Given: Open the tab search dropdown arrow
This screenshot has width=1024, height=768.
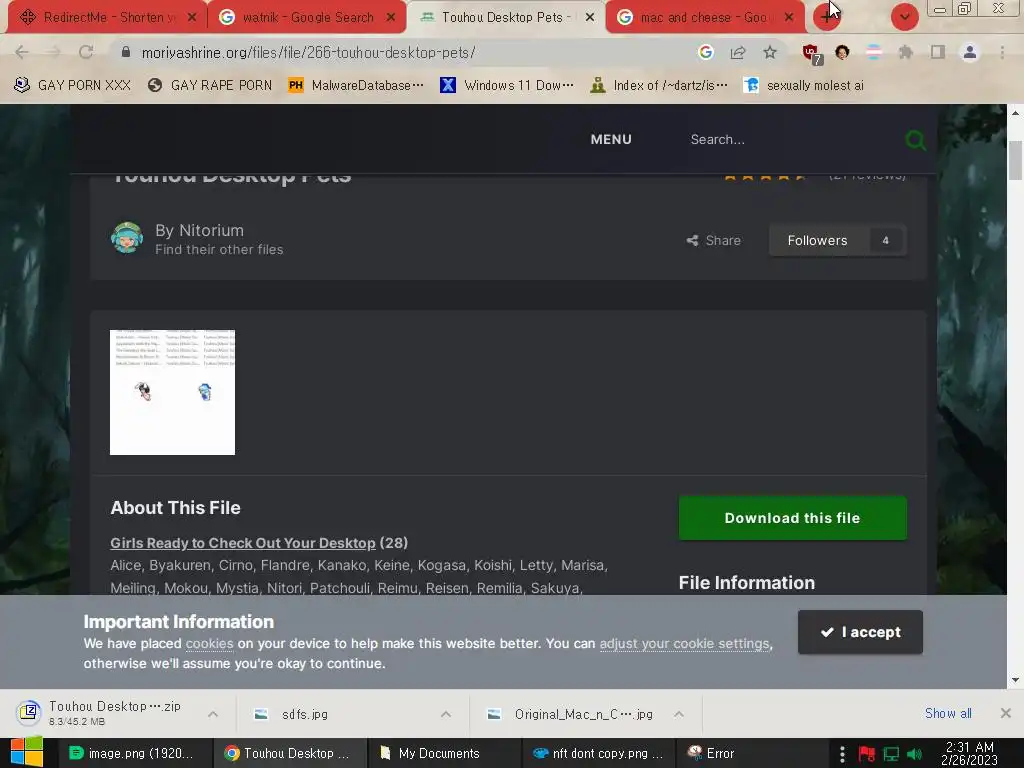Looking at the screenshot, I should 904,17.
